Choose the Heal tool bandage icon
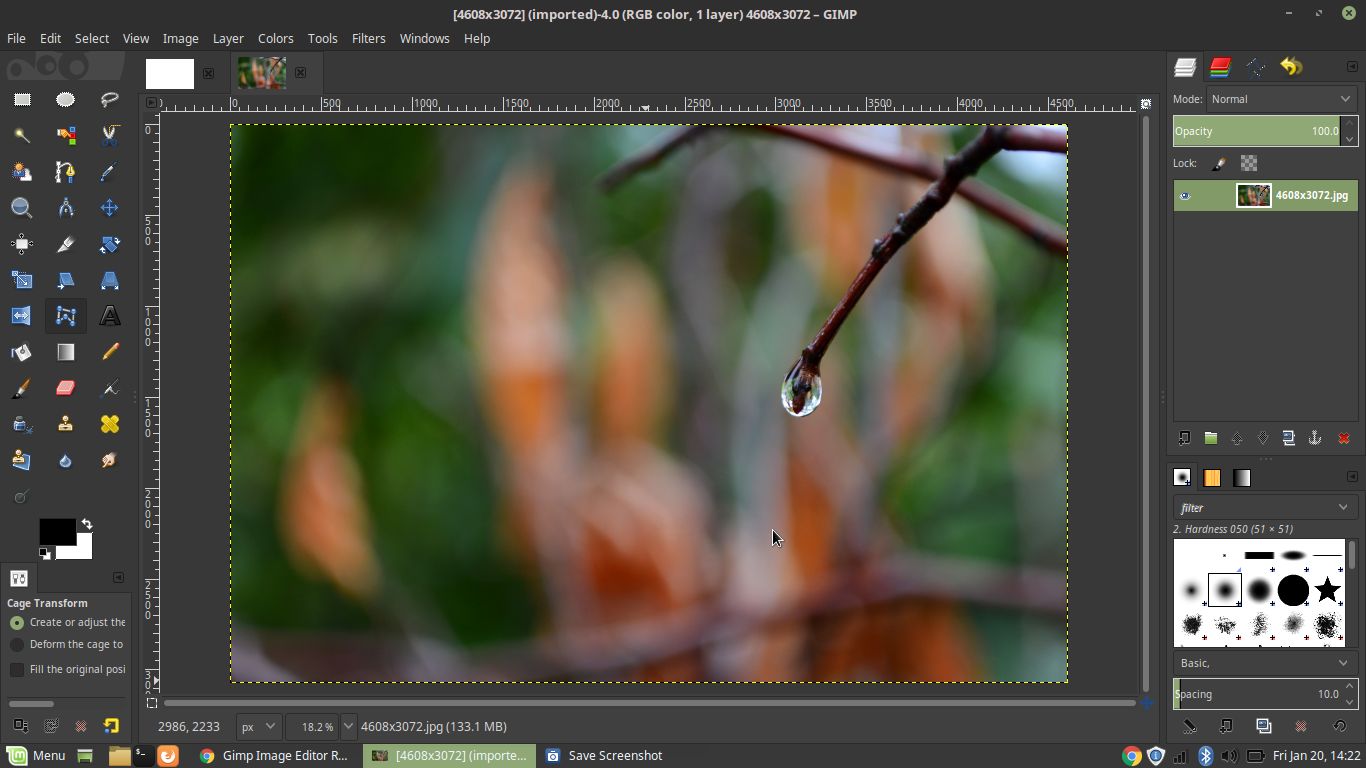 [x=110, y=424]
